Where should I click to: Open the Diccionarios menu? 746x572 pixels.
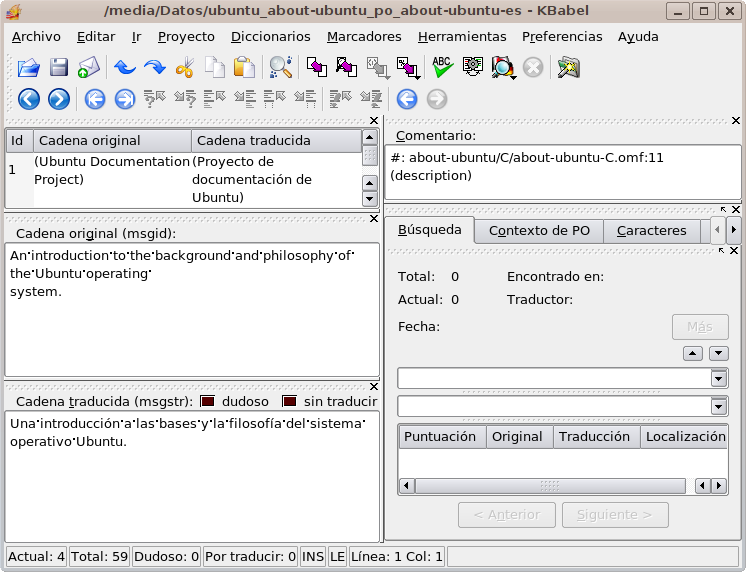[x=270, y=37]
